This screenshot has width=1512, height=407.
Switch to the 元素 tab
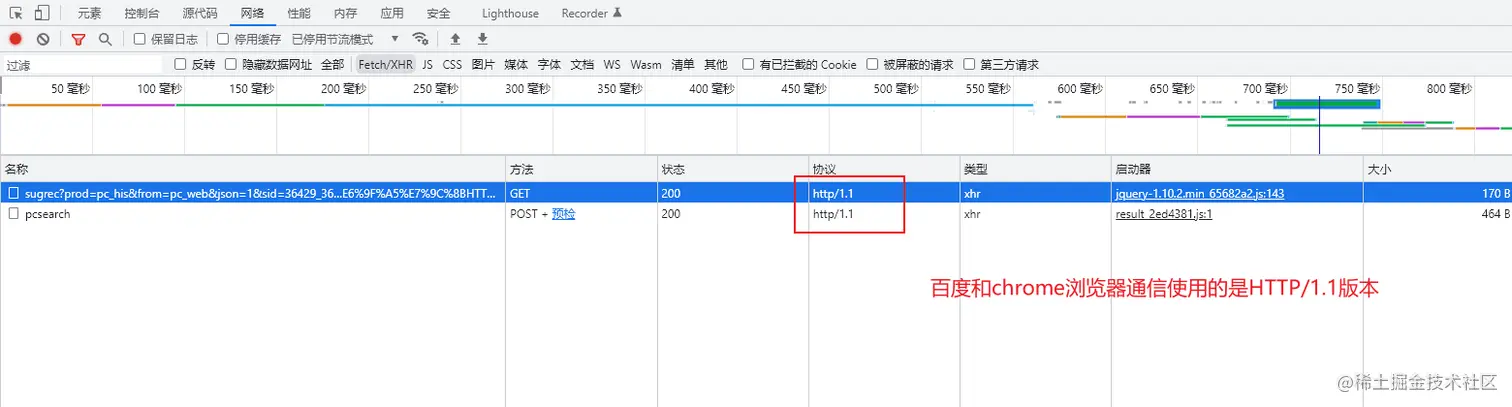[89, 14]
